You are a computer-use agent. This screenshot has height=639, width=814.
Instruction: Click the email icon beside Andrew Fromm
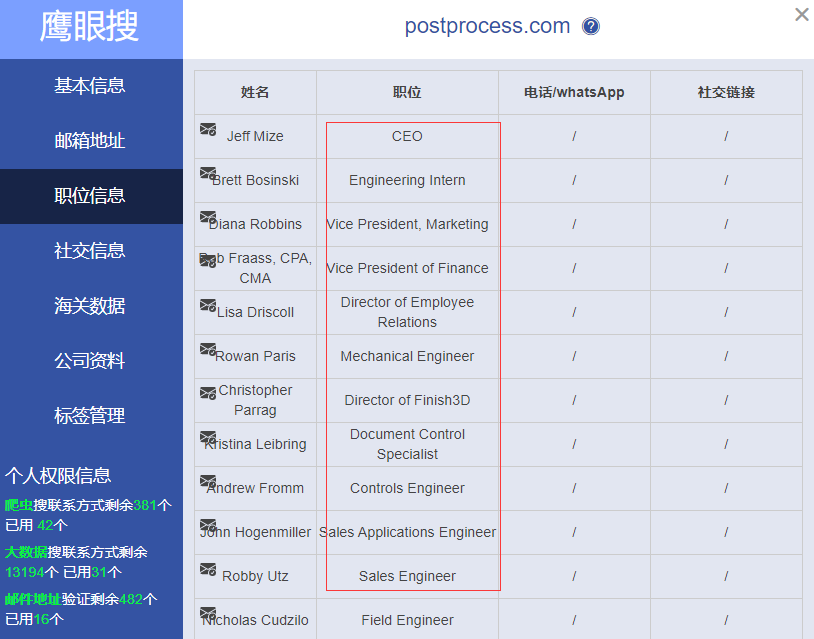coord(208,481)
